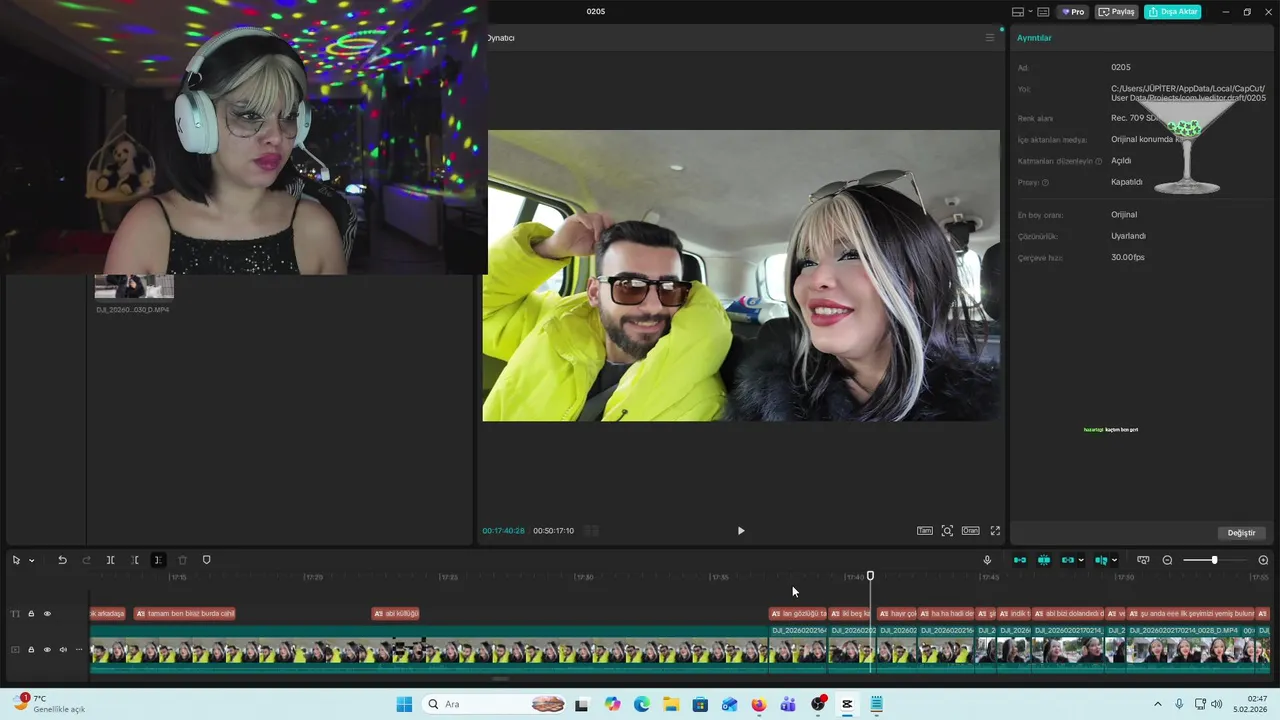1280x720 pixels.
Task: Select caption clip 'abi kültüğü'
Action: coord(396,614)
